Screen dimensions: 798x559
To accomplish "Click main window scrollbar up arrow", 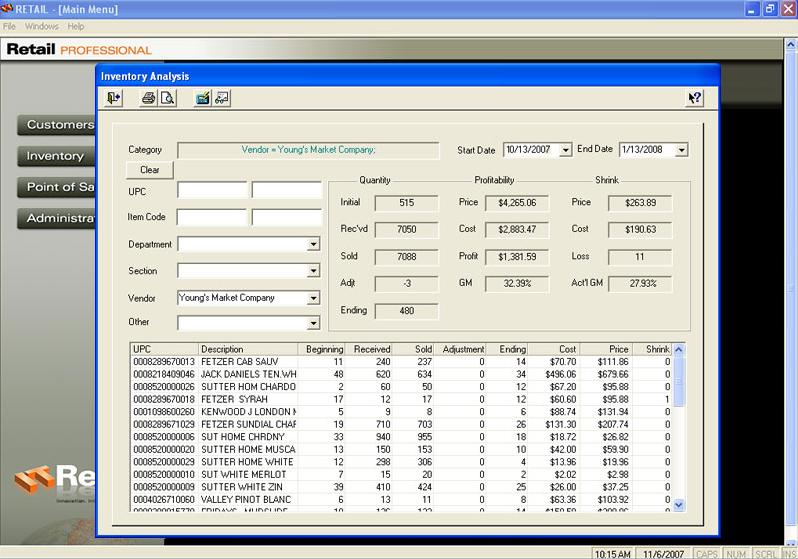I will pos(790,45).
